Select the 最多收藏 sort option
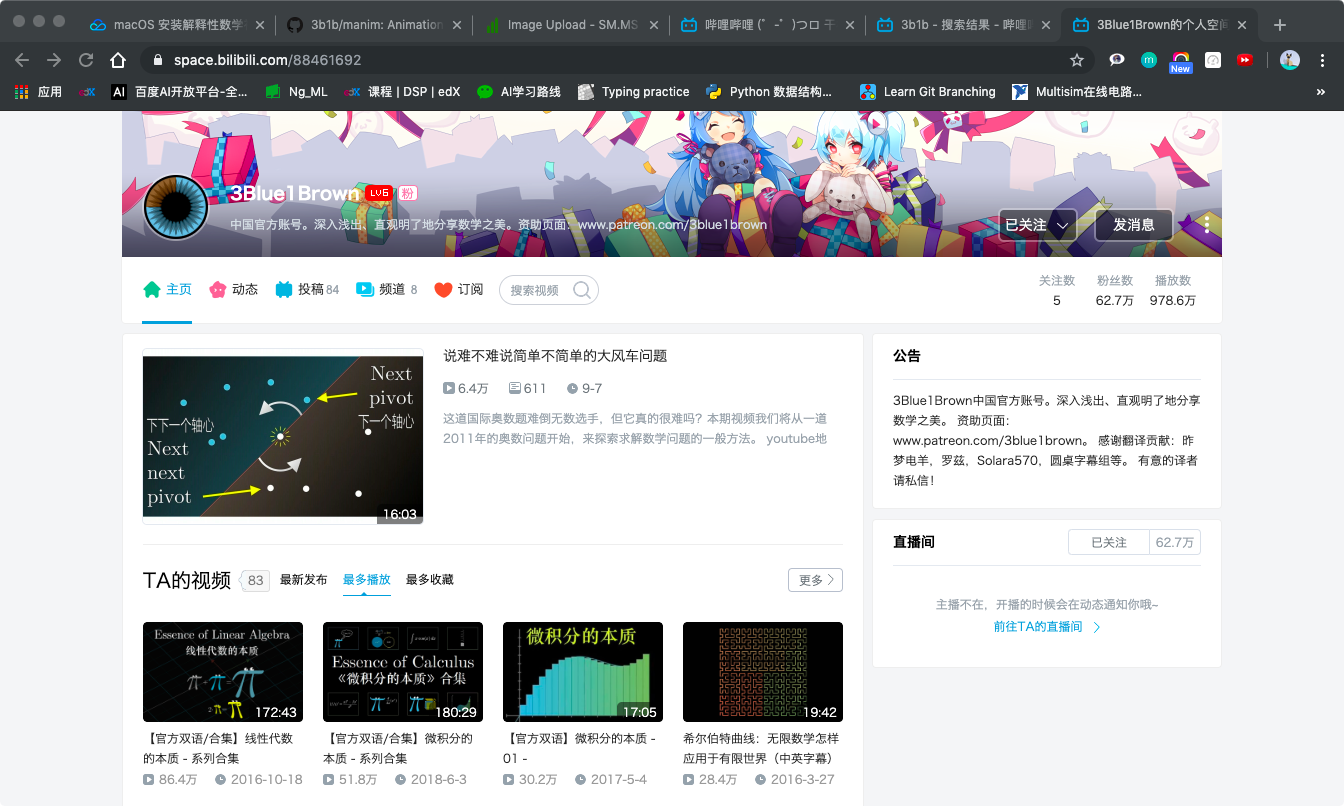1344x806 pixels. coord(428,579)
